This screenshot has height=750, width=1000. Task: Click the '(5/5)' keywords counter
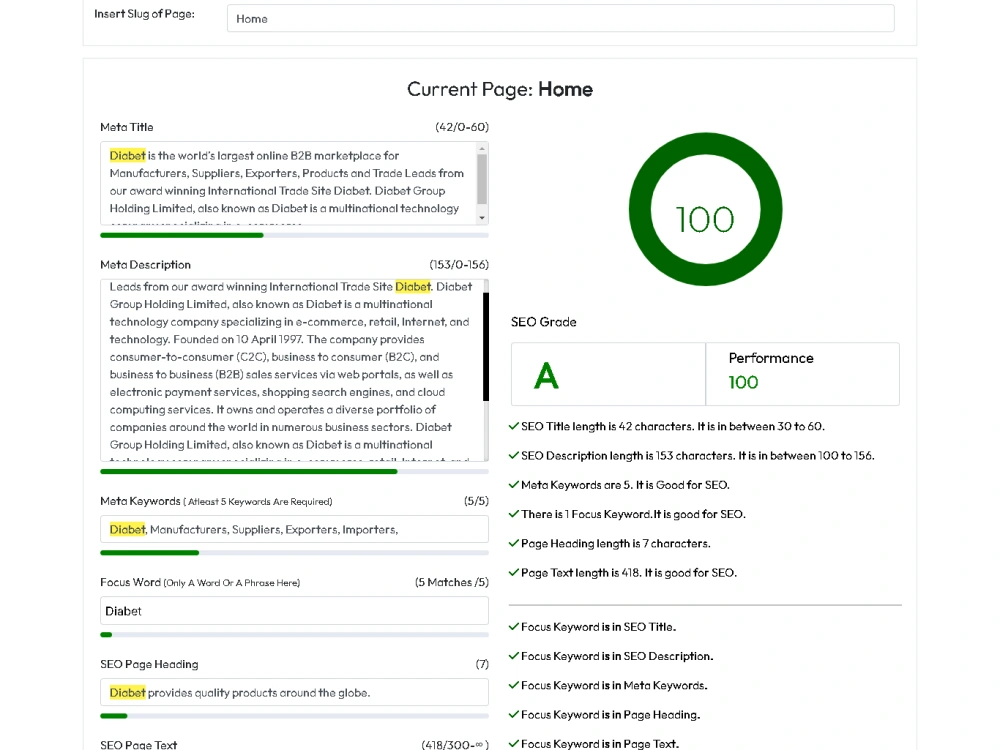click(476, 501)
